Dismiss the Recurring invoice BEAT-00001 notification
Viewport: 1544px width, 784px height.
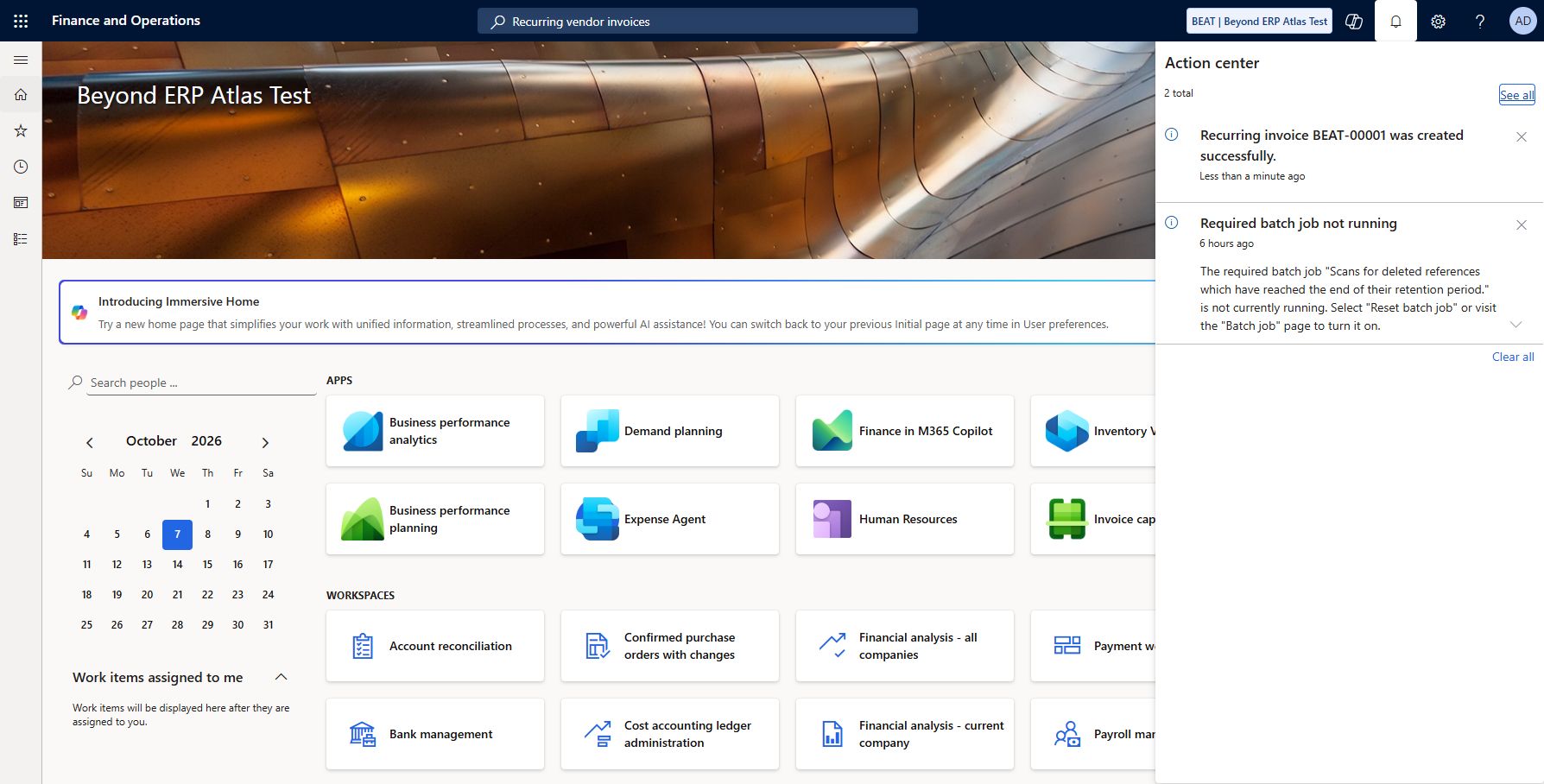tap(1522, 137)
